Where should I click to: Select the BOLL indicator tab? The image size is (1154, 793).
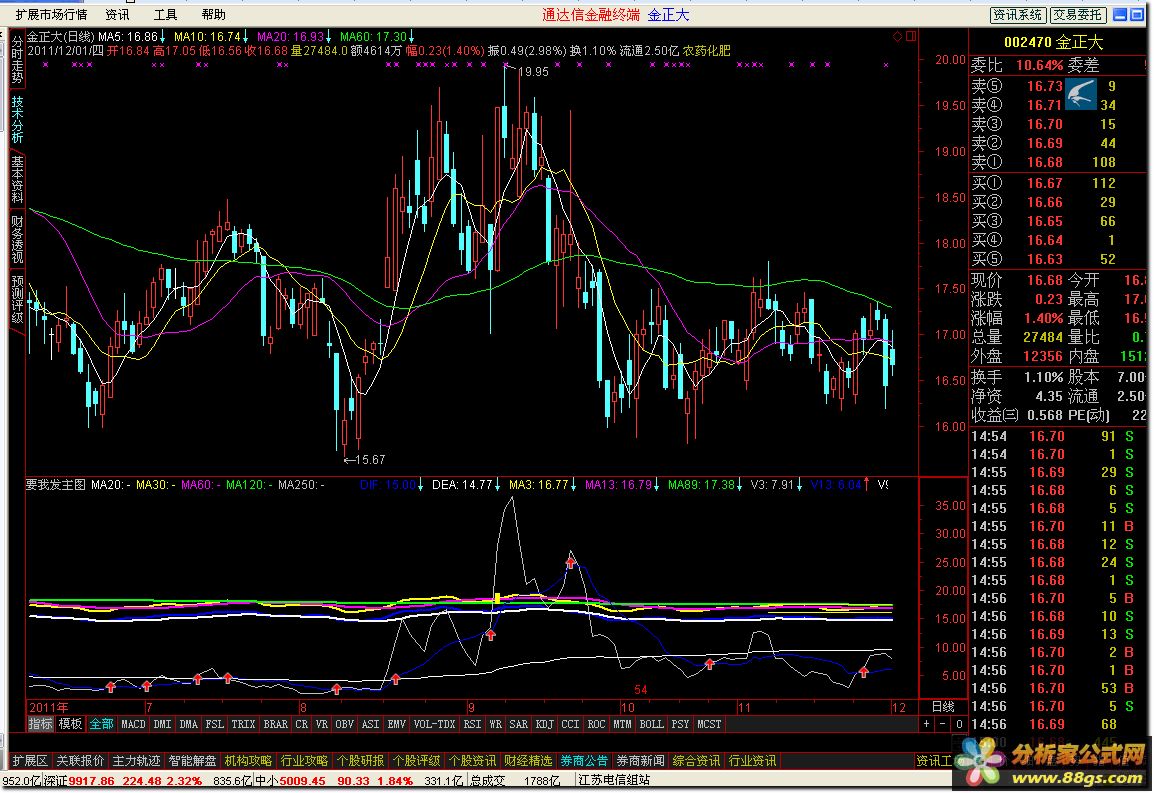pyautogui.click(x=651, y=725)
